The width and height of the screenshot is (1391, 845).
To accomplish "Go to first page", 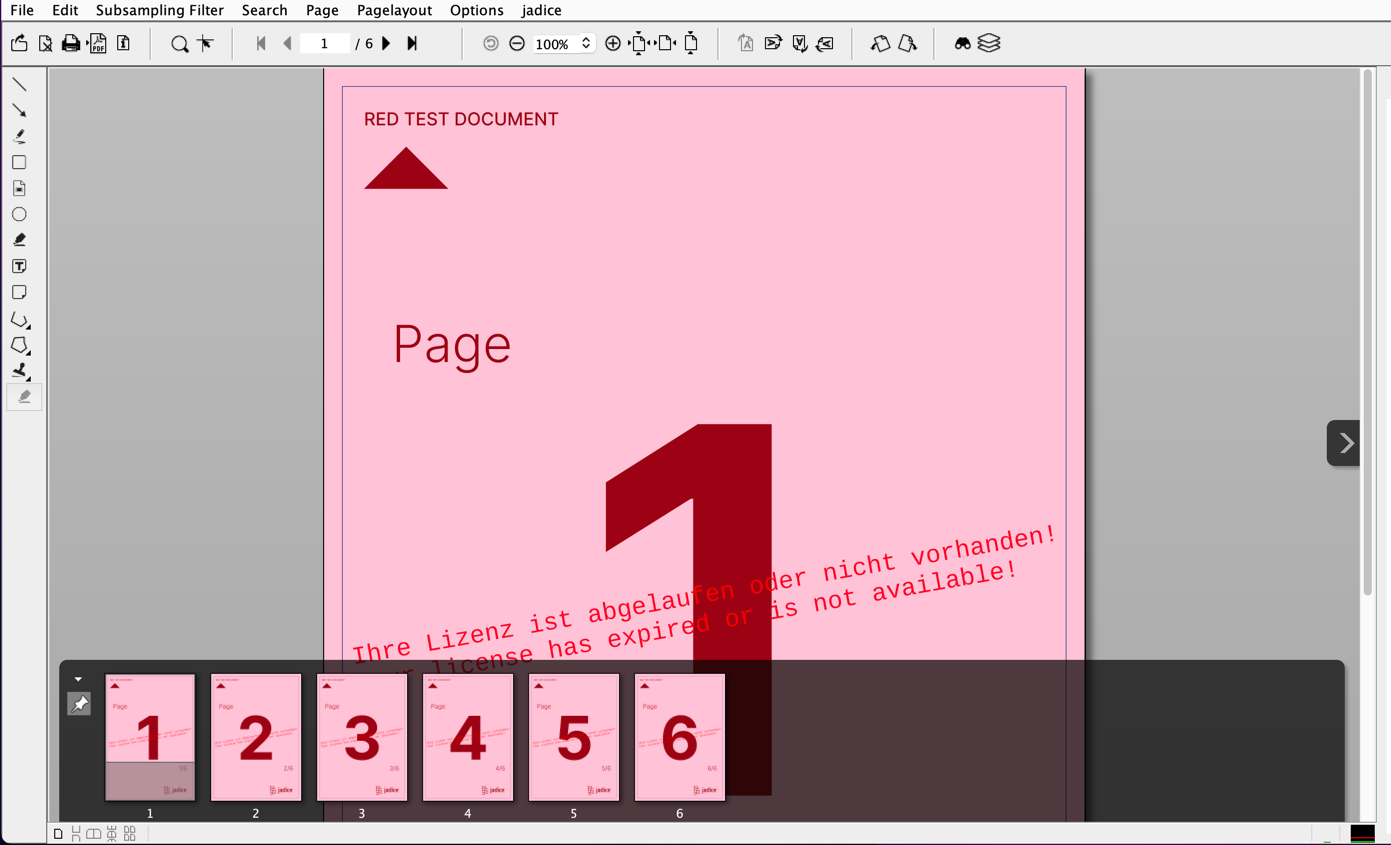I will [261, 43].
